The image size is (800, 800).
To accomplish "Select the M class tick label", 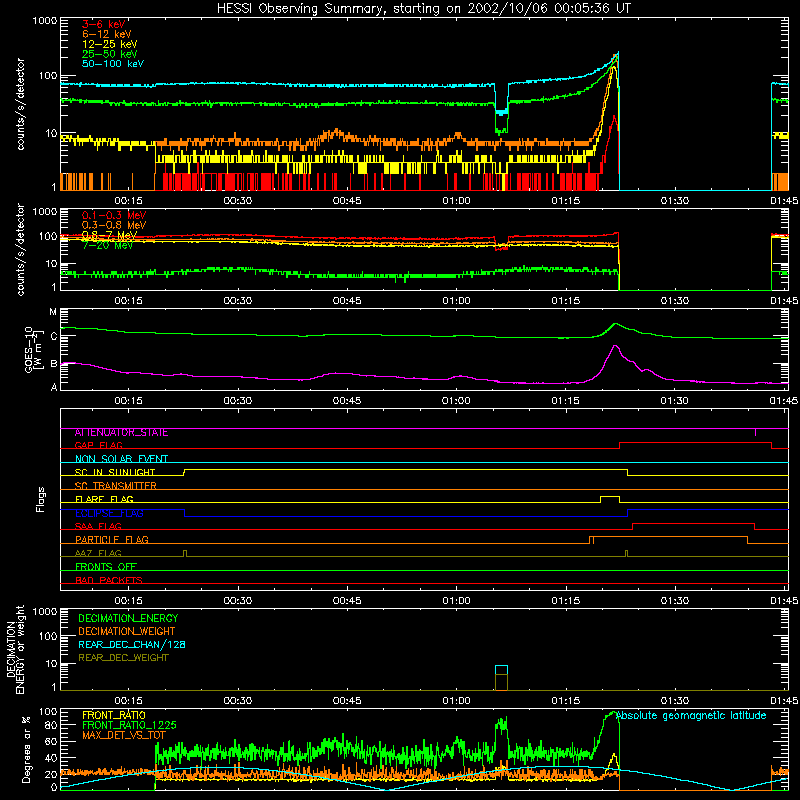I will (x=53, y=312).
